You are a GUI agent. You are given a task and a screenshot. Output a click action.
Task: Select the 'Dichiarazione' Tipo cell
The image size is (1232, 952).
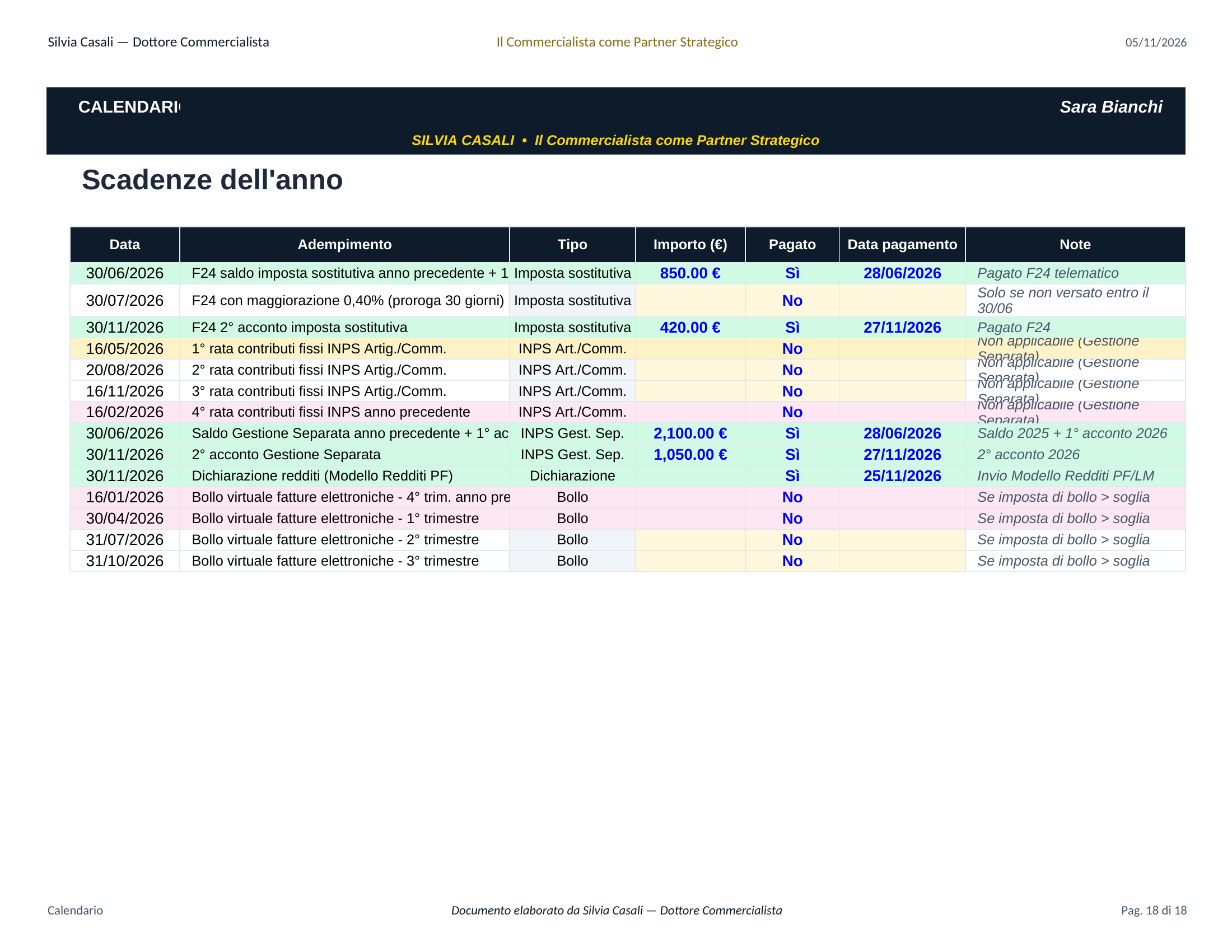pos(572,476)
